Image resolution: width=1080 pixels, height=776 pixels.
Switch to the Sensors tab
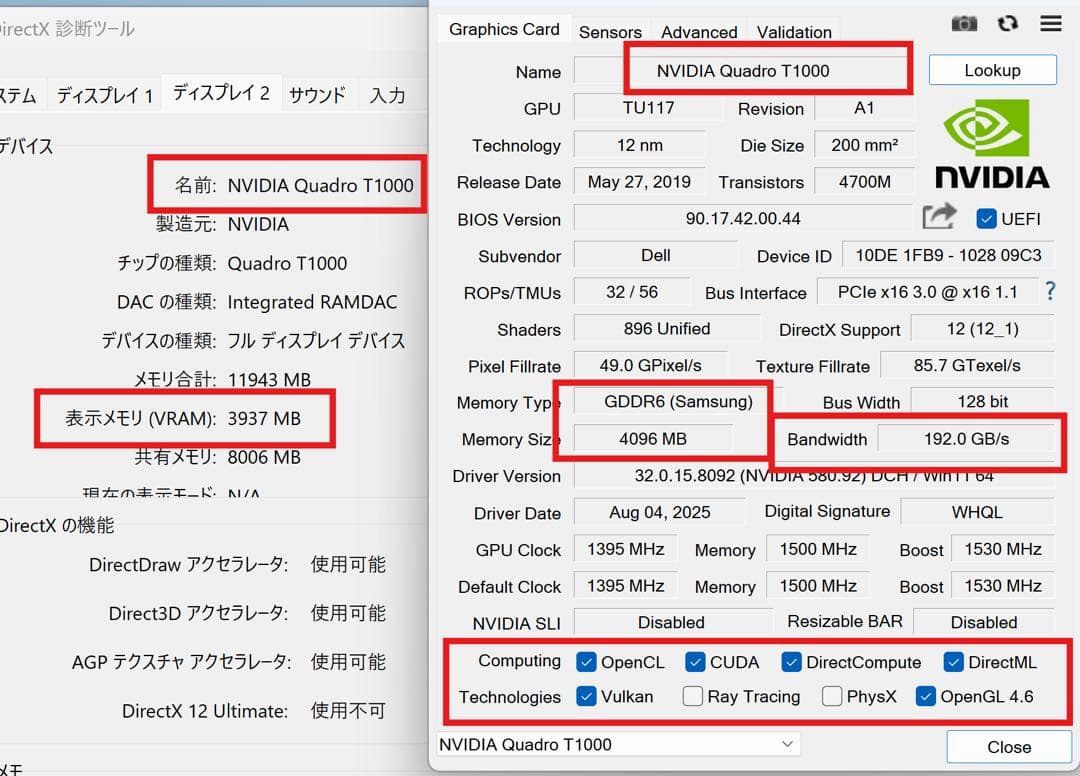click(x=610, y=30)
